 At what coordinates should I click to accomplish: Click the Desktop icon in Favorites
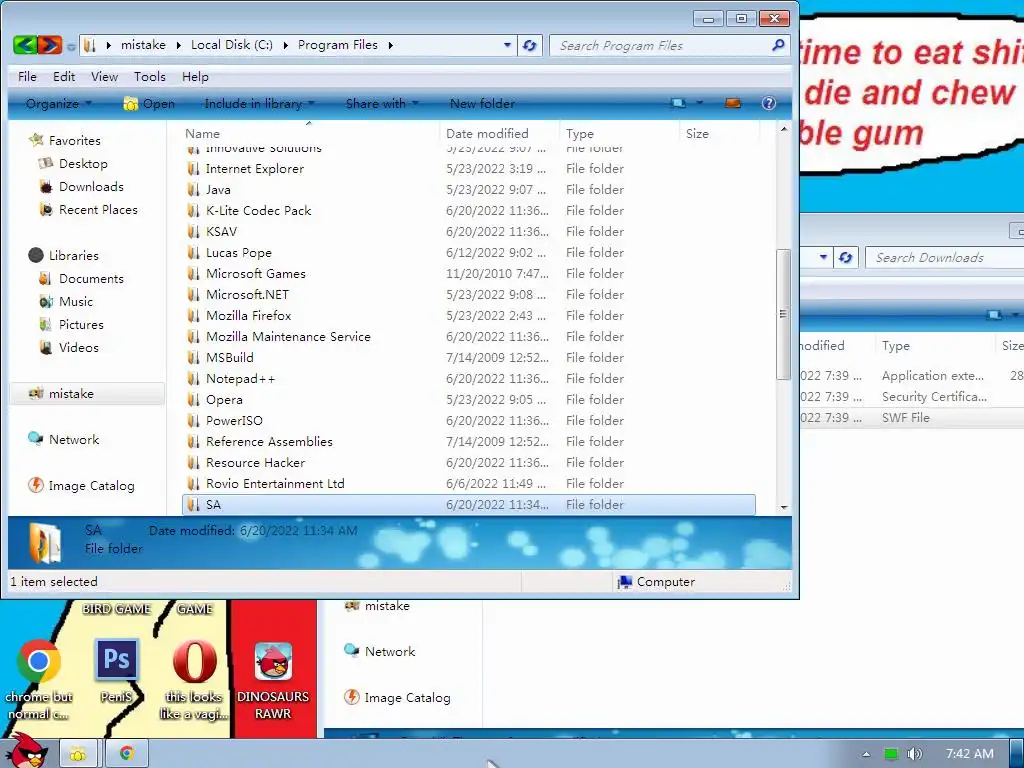tap(46, 163)
